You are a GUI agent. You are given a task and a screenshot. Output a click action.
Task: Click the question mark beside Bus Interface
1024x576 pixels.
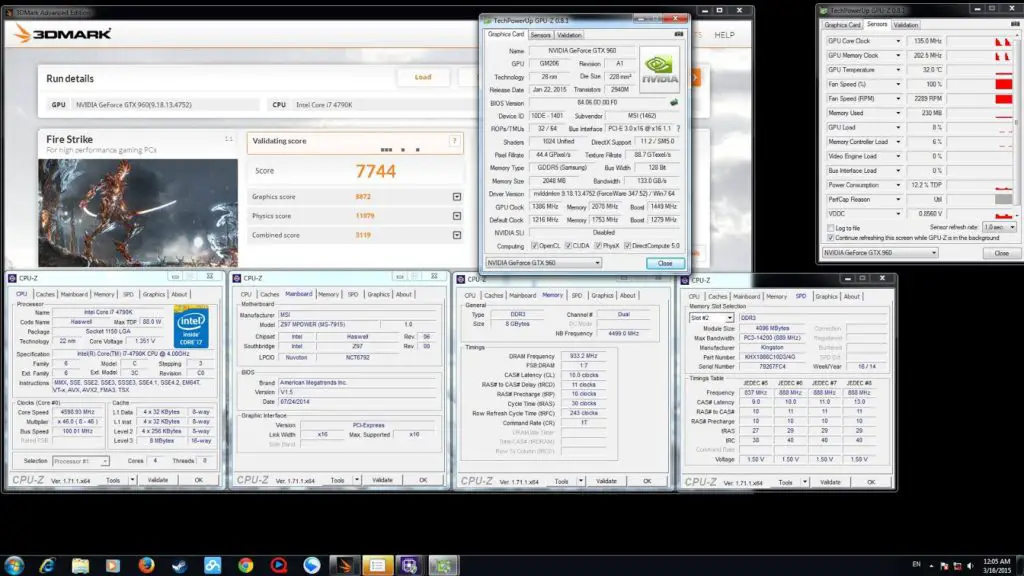coord(678,129)
